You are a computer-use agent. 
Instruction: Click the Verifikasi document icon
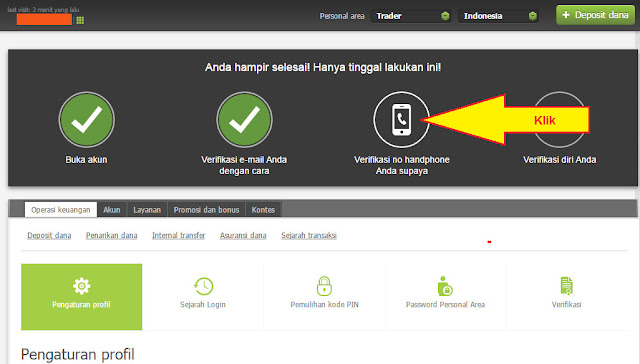coord(567,286)
